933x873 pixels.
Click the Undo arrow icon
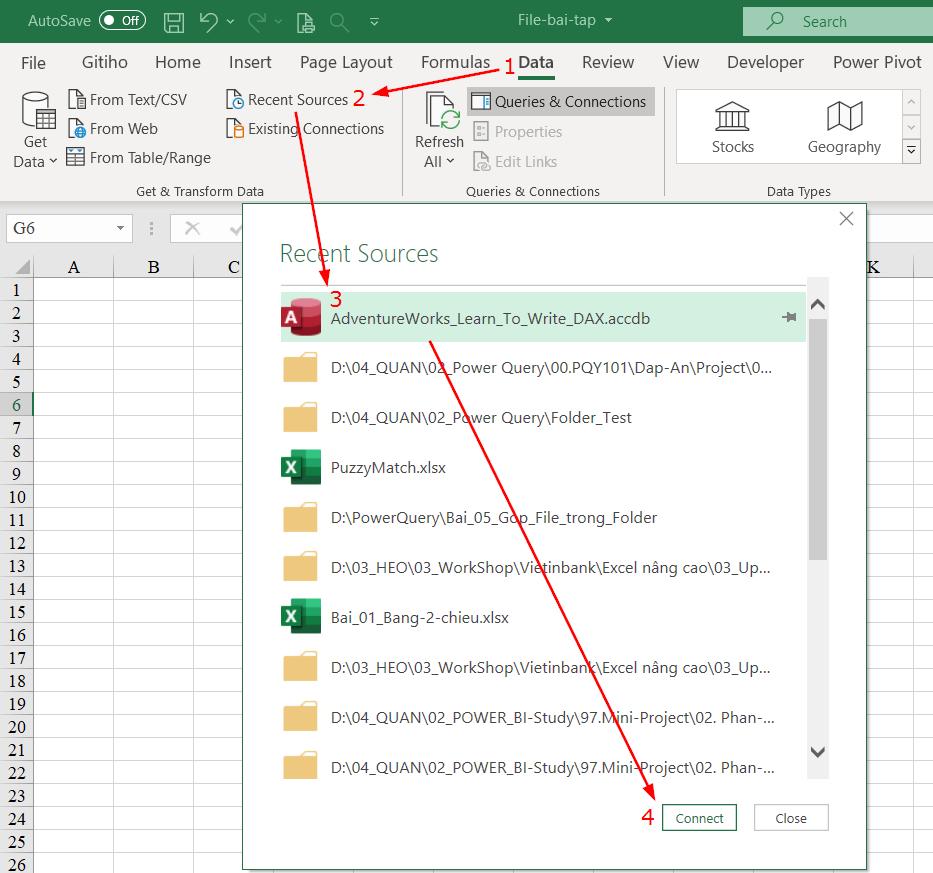(208, 21)
